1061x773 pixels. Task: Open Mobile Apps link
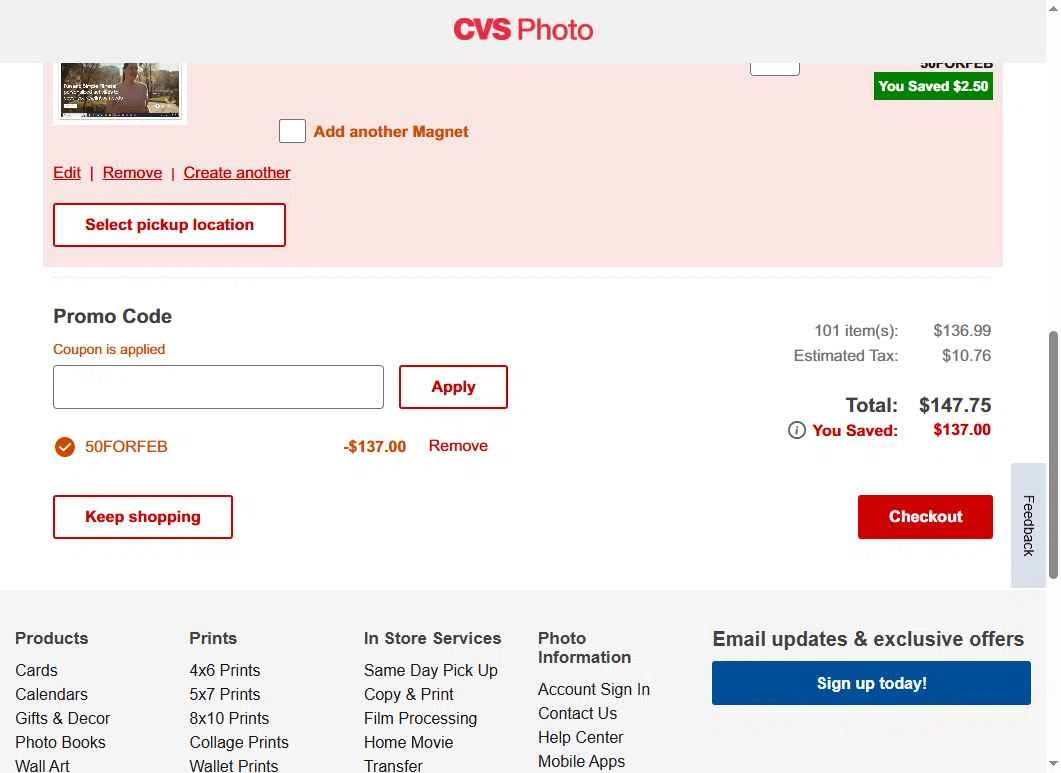(x=581, y=761)
